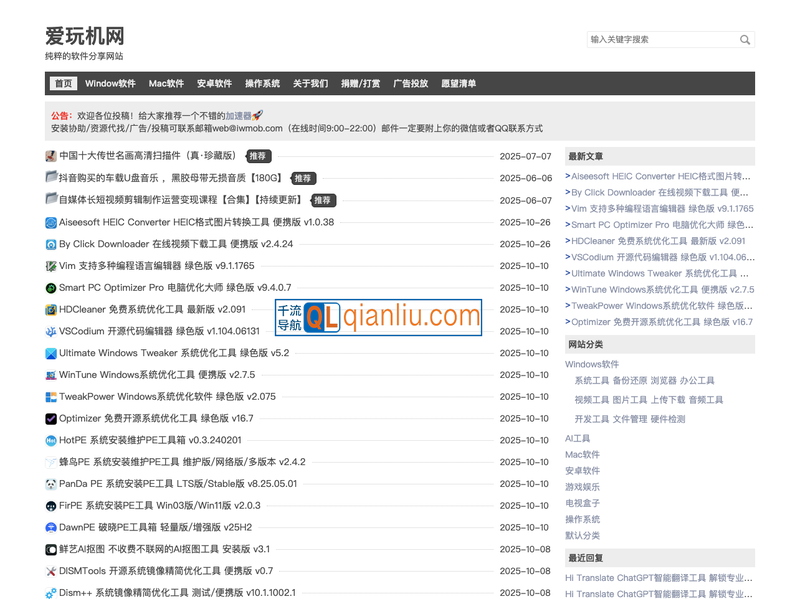Go to the 愿望清单 page
The image size is (800, 599).
coord(459,84)
